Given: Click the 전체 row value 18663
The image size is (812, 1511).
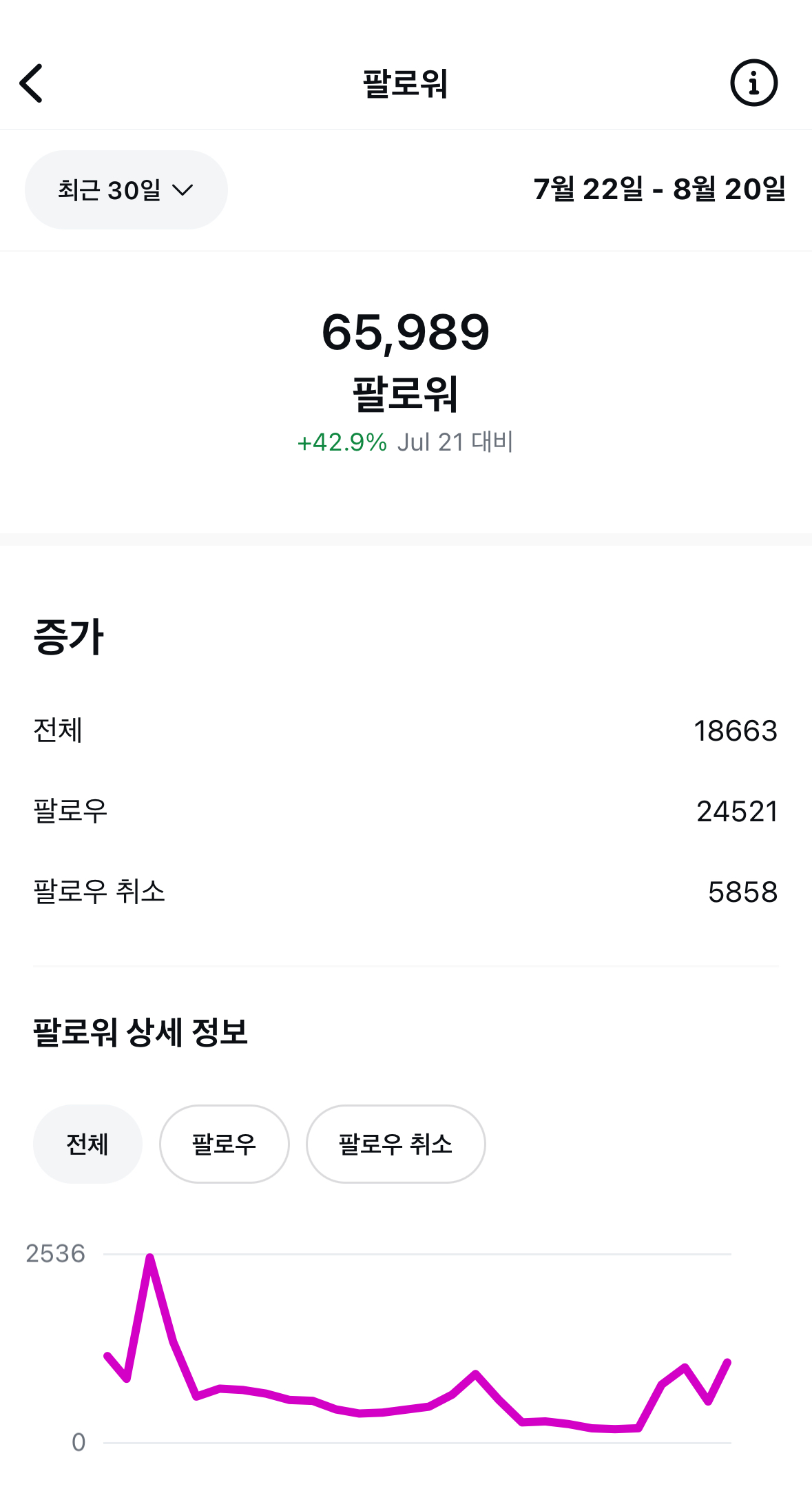Looking at the screenshot, I should coord(735,731).
